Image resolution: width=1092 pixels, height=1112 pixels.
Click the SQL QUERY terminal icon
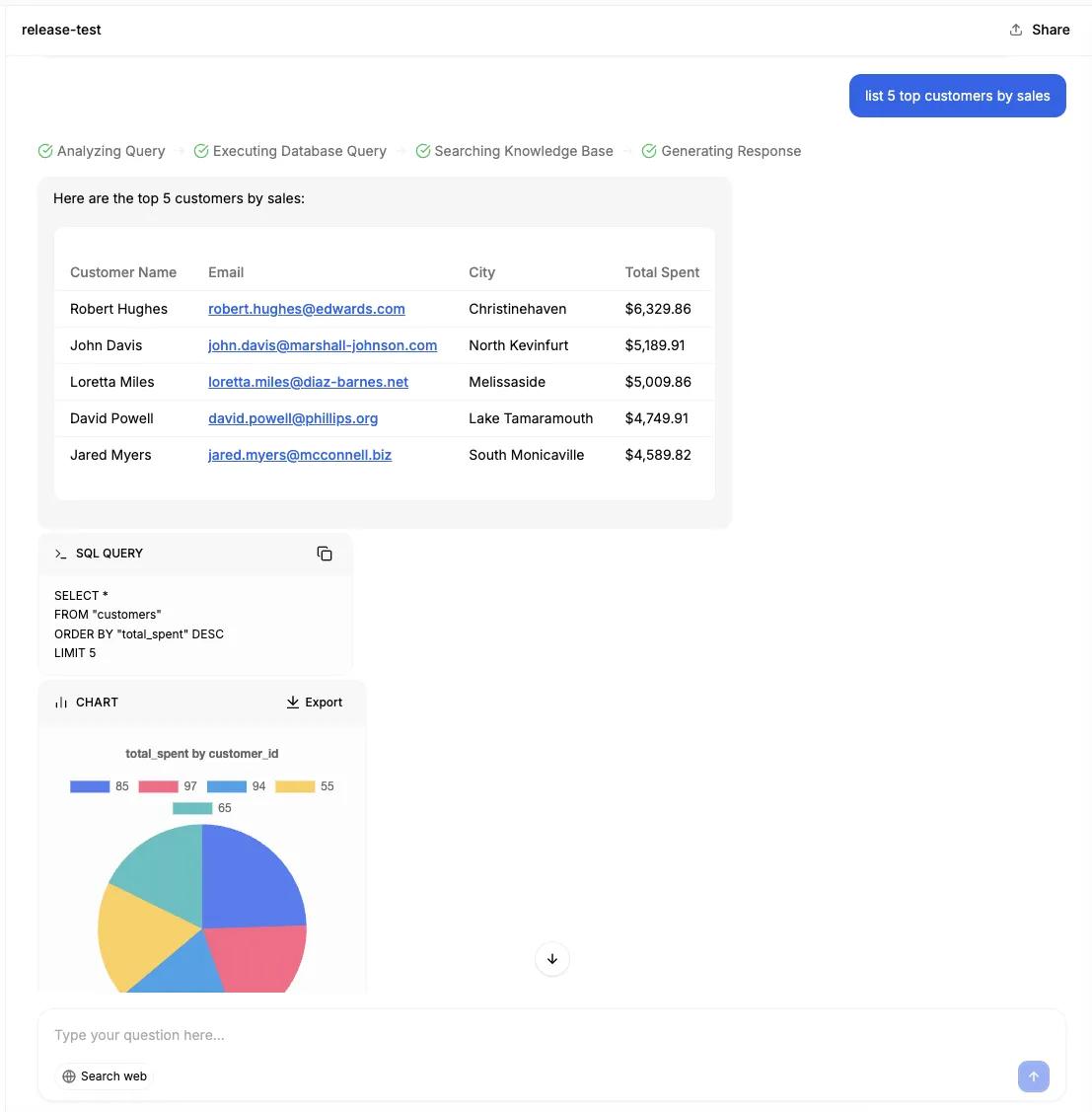pos(61,554)
